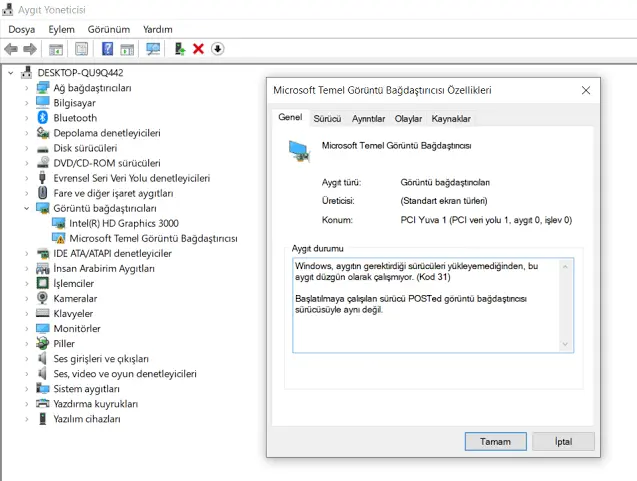Image resolution: width=637 pixels, height=481 pixels.
Task: Click Fare ve diğer işaret aygıtları mouse icon
Action: pyautogui.click(x=42, y=193)
